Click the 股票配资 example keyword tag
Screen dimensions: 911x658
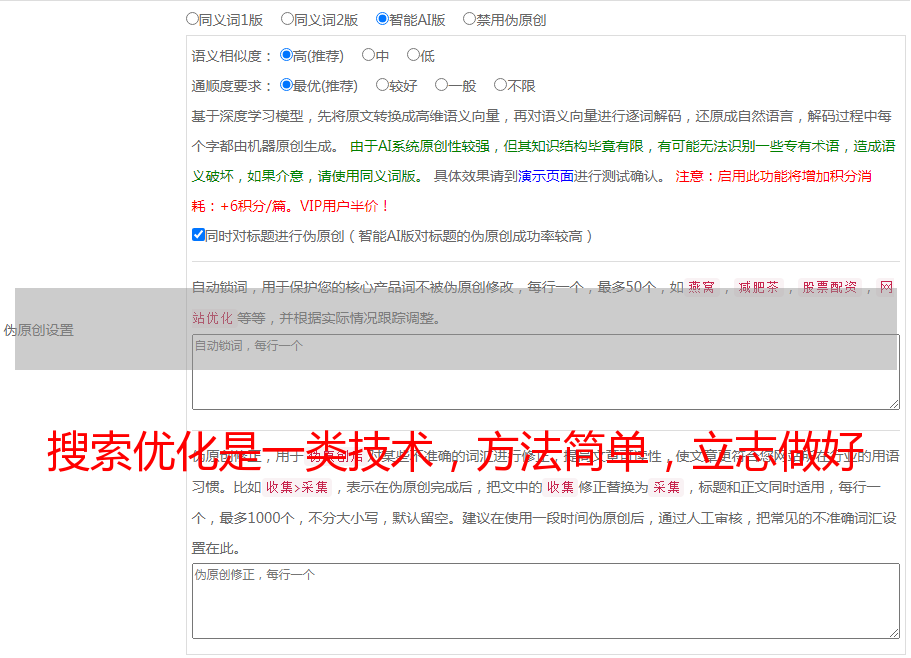click(x=829, y=288)
